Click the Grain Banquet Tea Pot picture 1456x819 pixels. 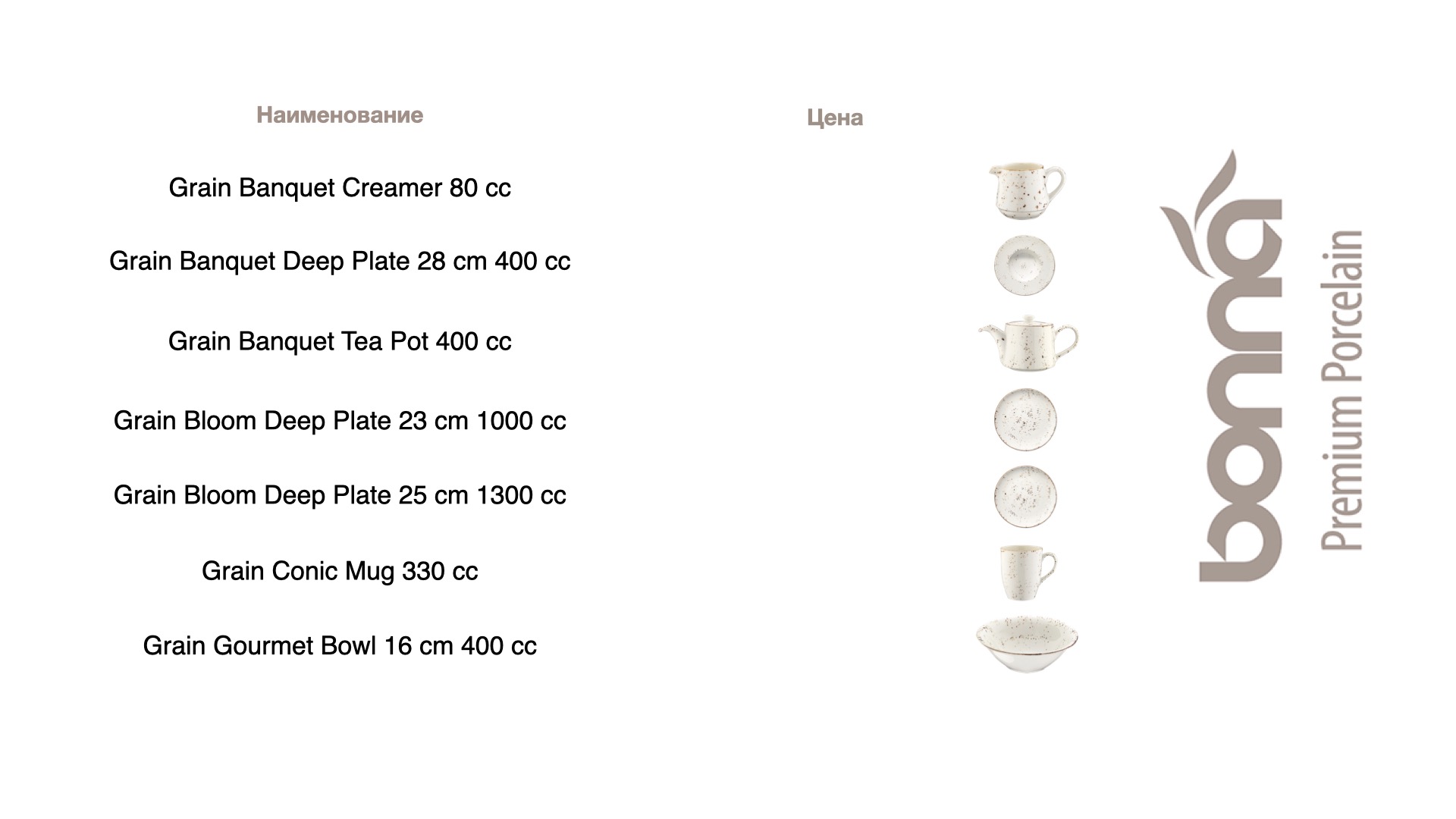1028,344
